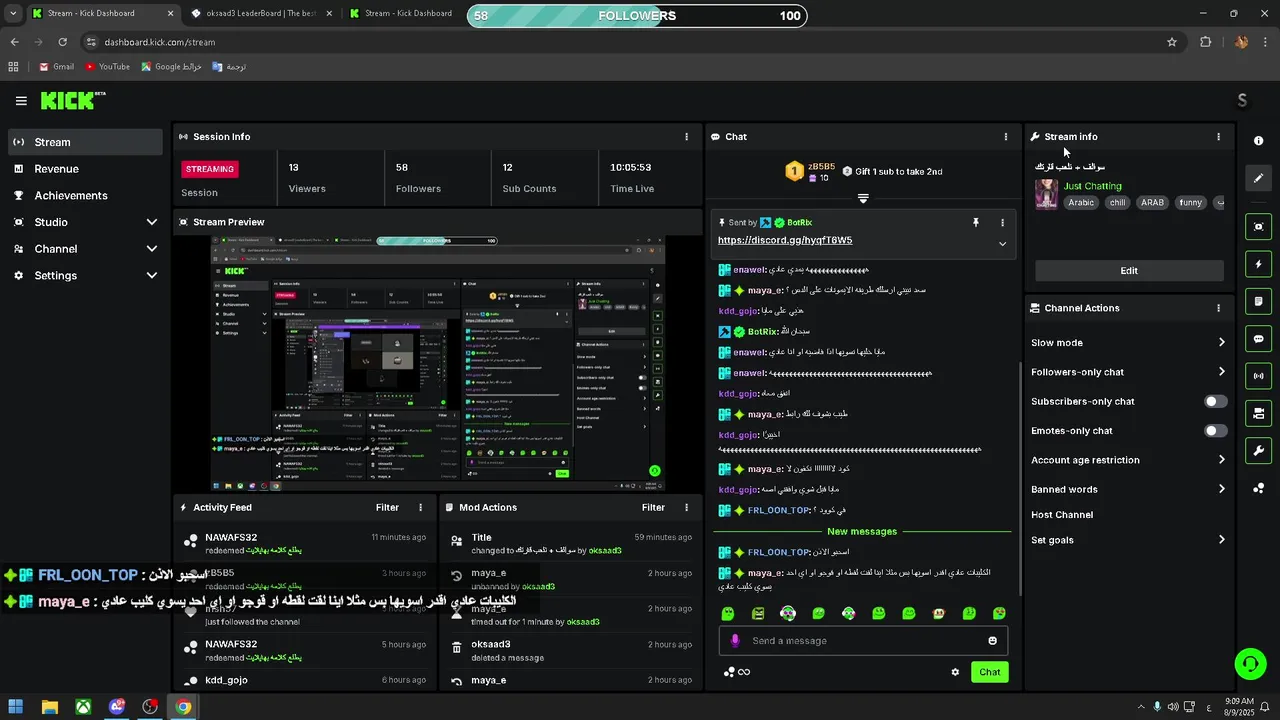
Task: Click the wrench icon in right sidebar
Action: click(1259, 450)
